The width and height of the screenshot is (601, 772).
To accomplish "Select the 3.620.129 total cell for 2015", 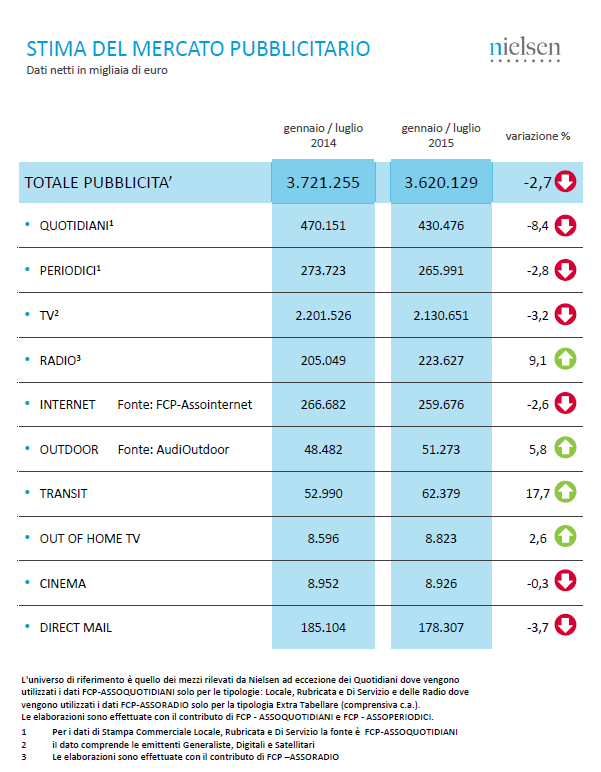I will click(x=441, y=183).
